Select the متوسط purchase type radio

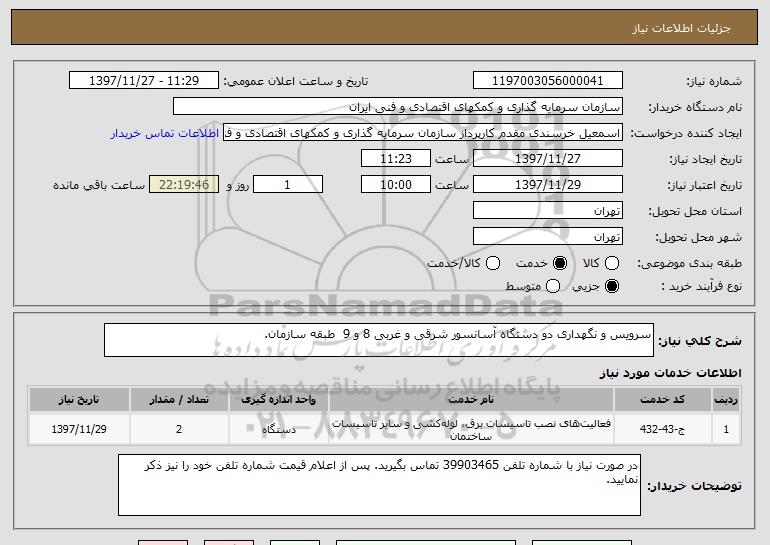coord(553,286)
